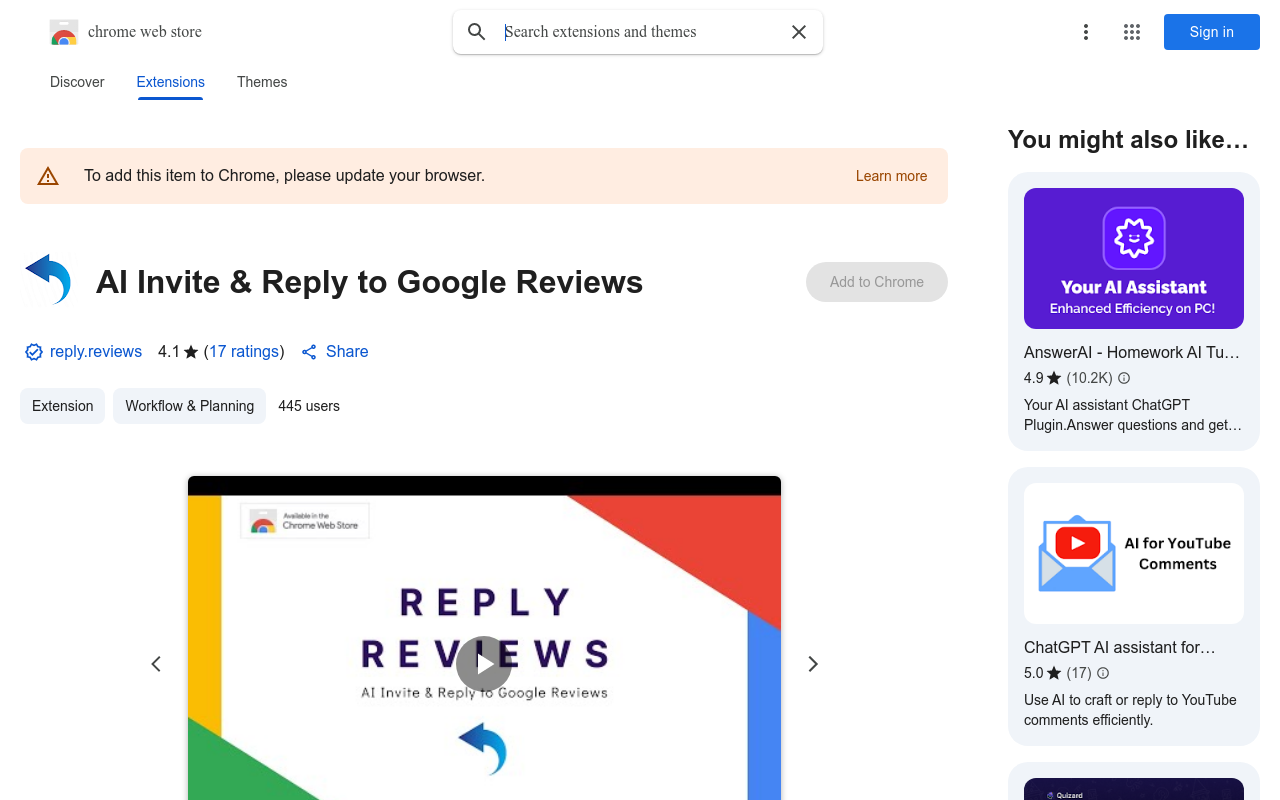Viewport: 1280px width, 800px height.
Task: Open the AnswerAI Your AI Assistant thumbnail
Action: coord(1134,258)
